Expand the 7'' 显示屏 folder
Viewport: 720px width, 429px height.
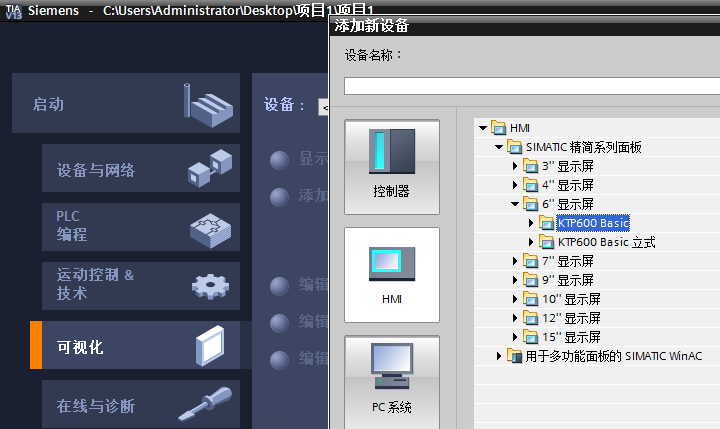click(x=515, y=261)
